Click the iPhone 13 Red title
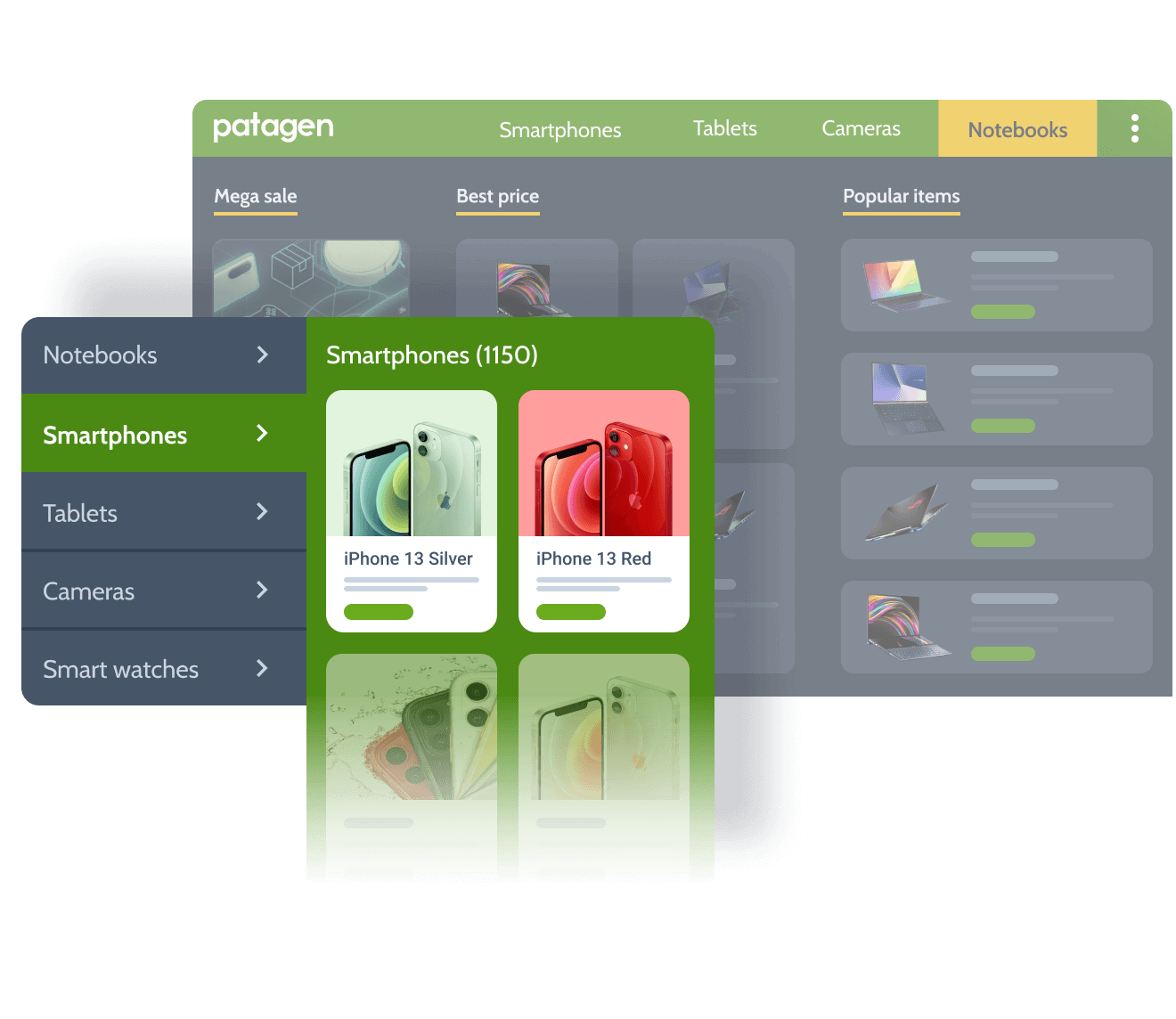The width and height of the screenshot is (1176, 1019). pyautogui.click(x=593, y=558)
